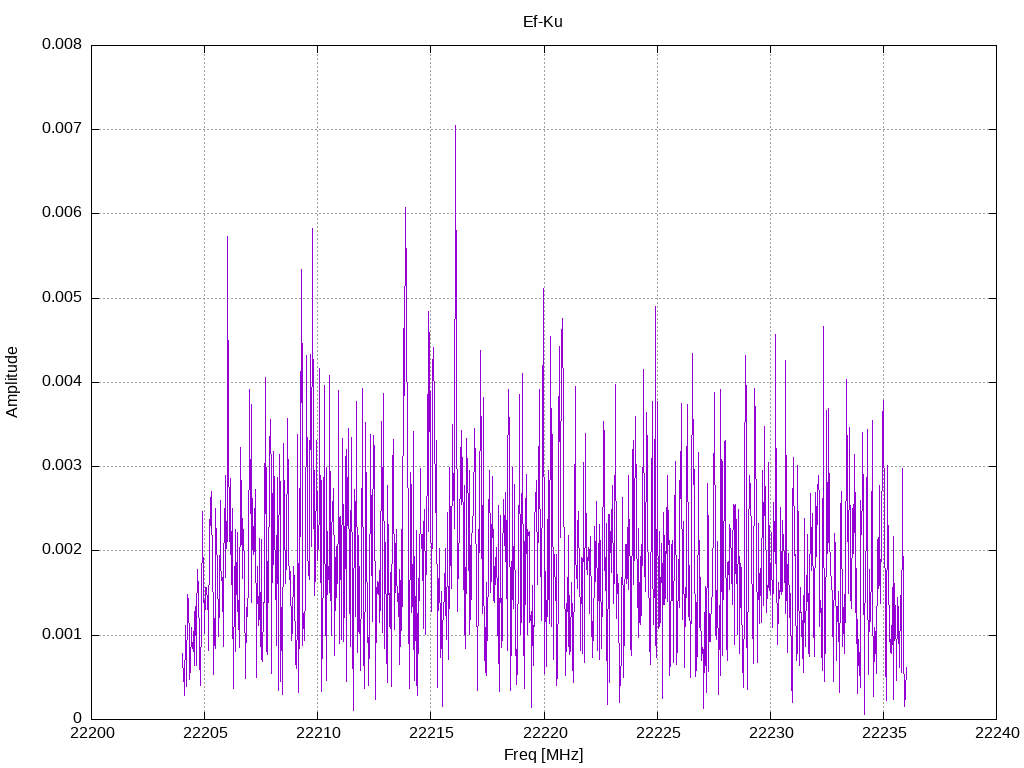The image size is (1024, 768).
Task: Select x-axis tick label 22220
Action: (544, 733)
